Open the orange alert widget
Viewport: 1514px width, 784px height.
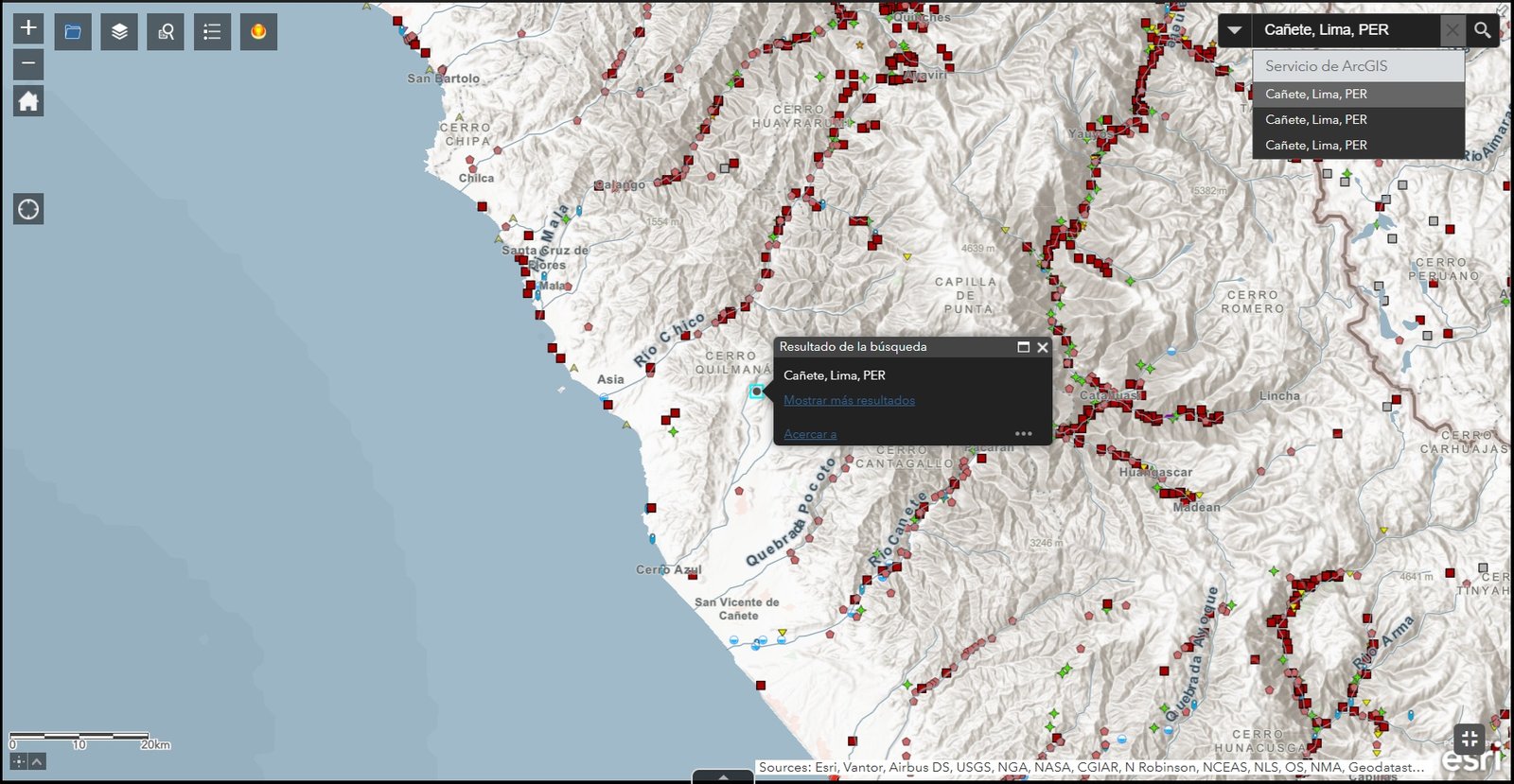pos(258,32)
